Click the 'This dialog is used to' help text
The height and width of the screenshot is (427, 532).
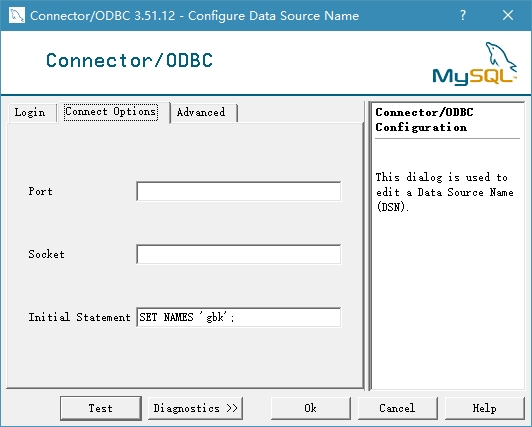click(442, 177)
